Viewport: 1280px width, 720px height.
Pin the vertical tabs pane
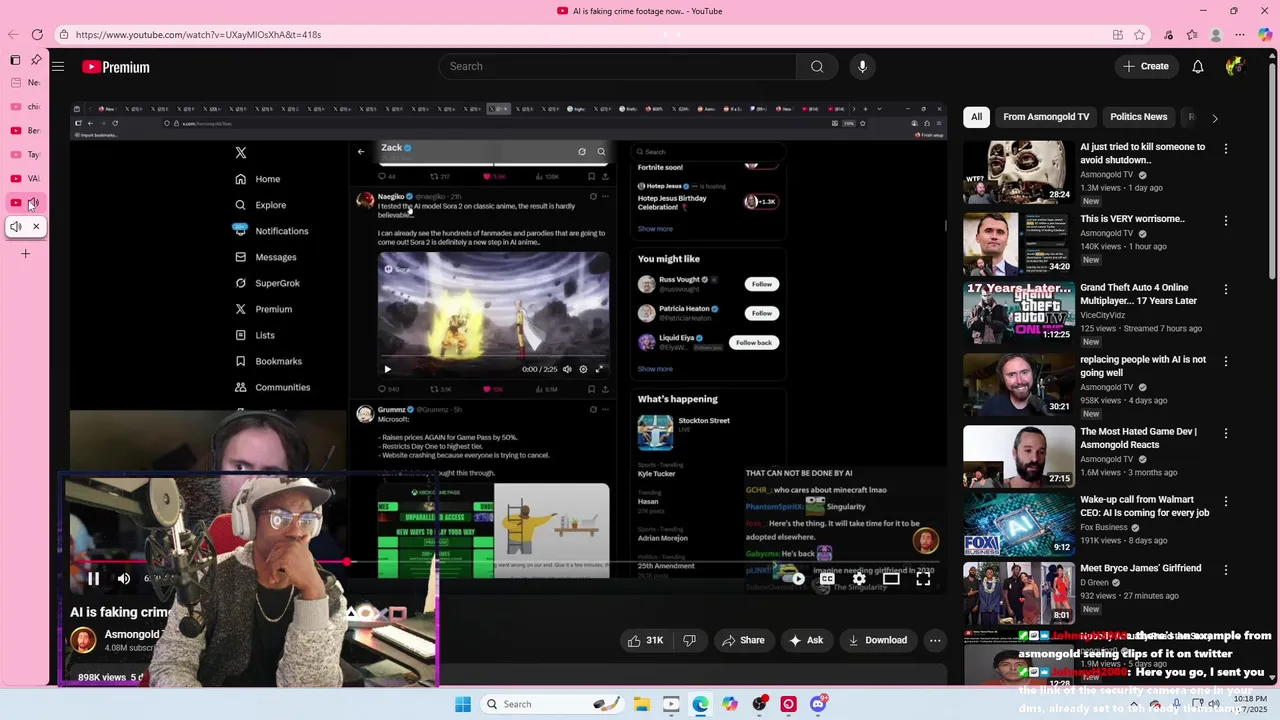[36, 60]
